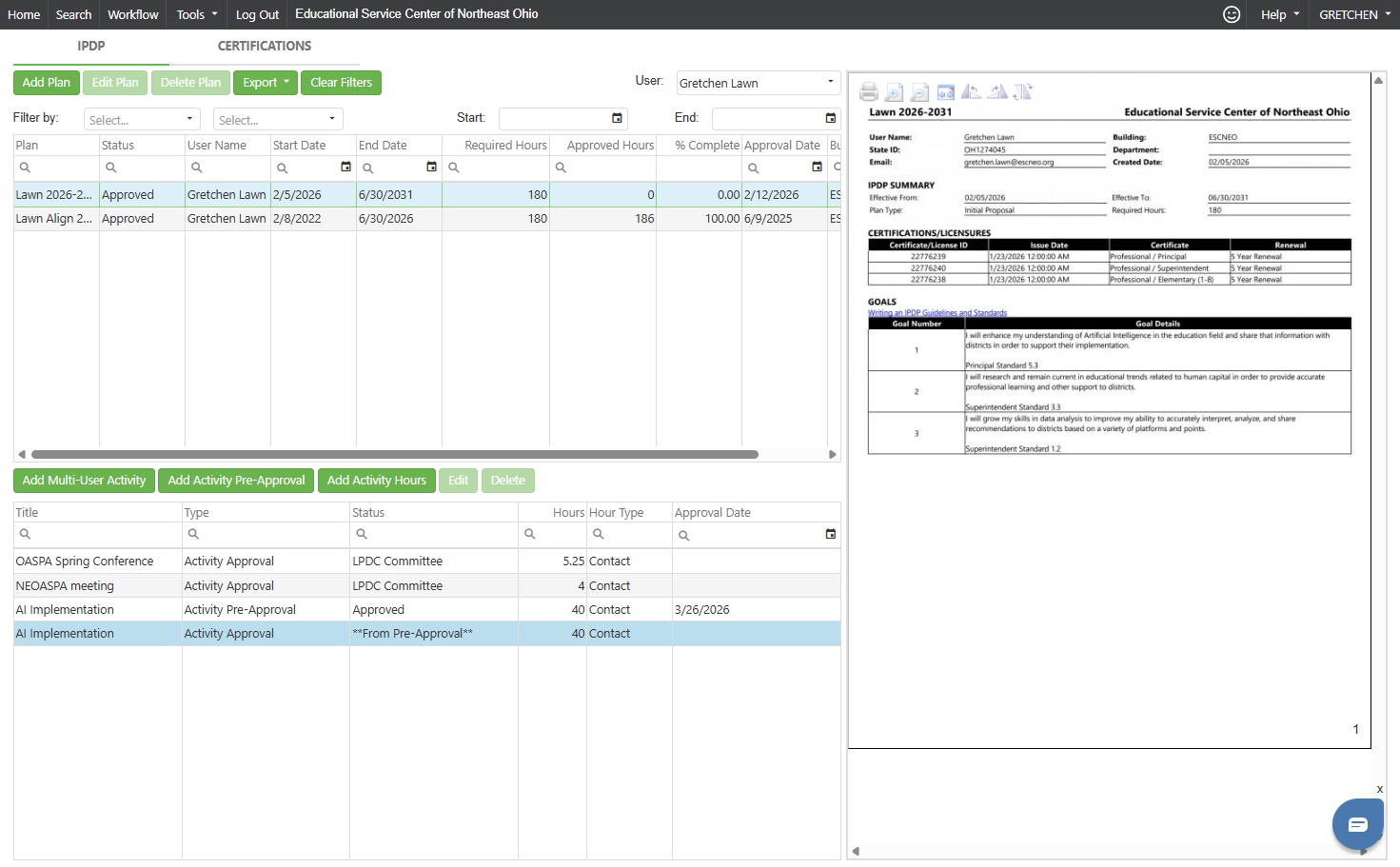Open calendar in Start Date column filter
The width and height of the screenshot is (1400, 867).
click(345, 167)
